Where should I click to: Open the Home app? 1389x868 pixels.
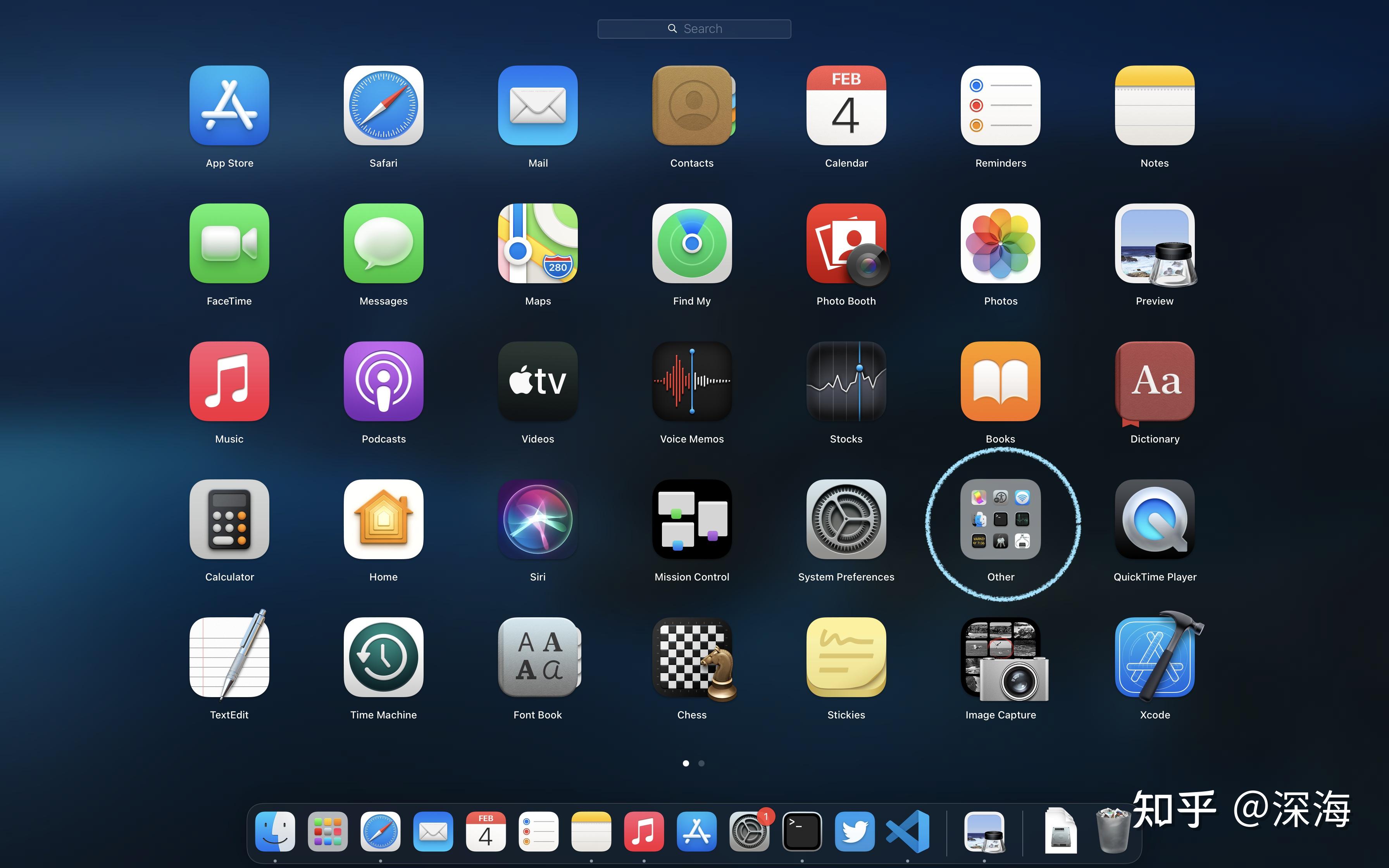[x=383, y=519]
